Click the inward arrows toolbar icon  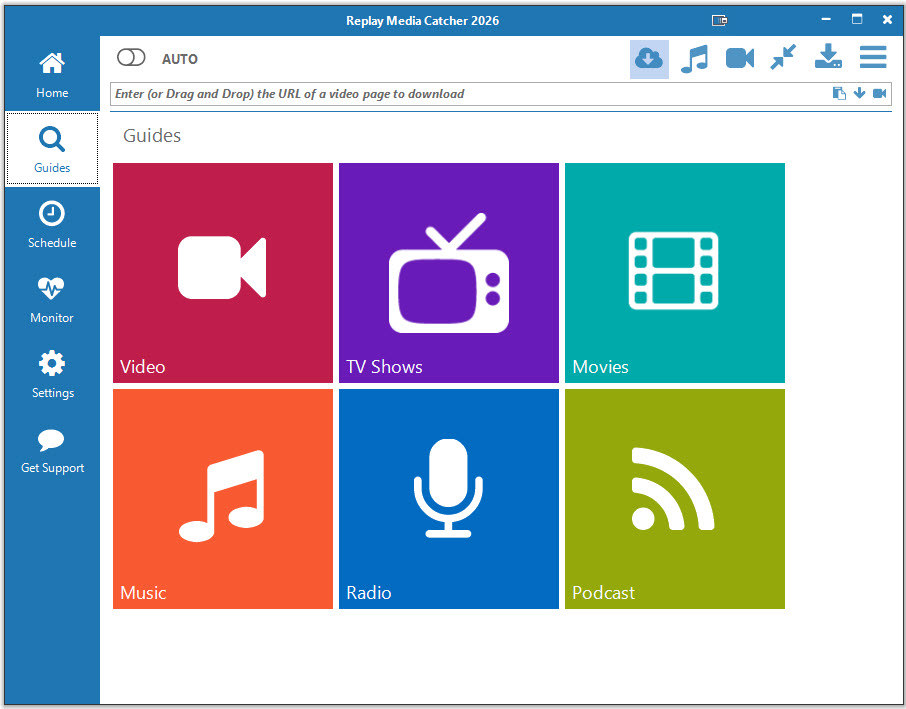tap(783, 59)
